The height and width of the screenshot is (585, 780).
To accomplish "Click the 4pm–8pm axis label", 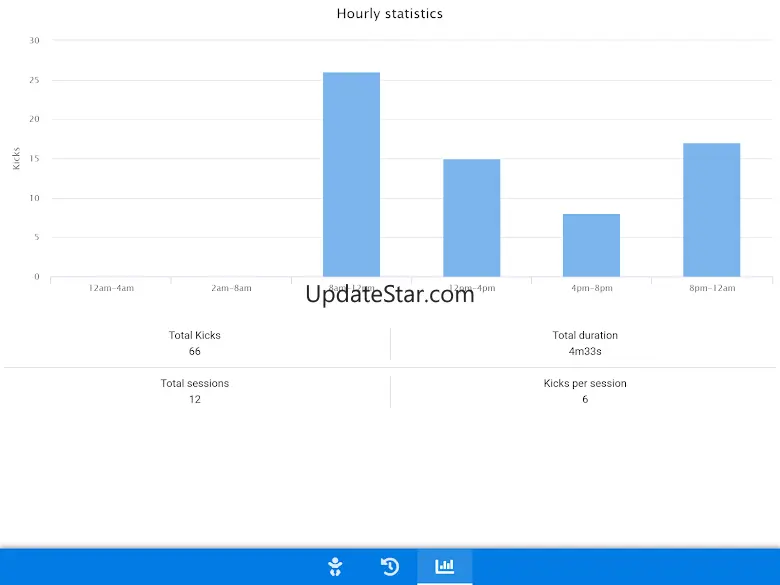I will (x=591, y=288).
